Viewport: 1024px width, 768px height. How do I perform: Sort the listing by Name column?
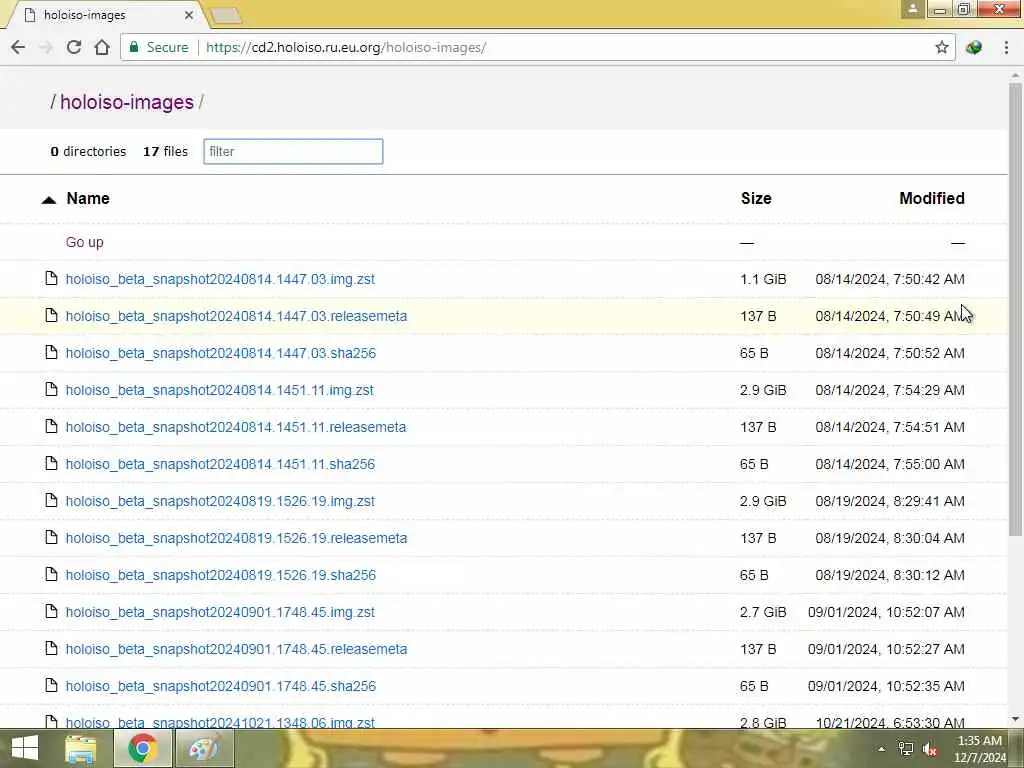pos(88,199)
